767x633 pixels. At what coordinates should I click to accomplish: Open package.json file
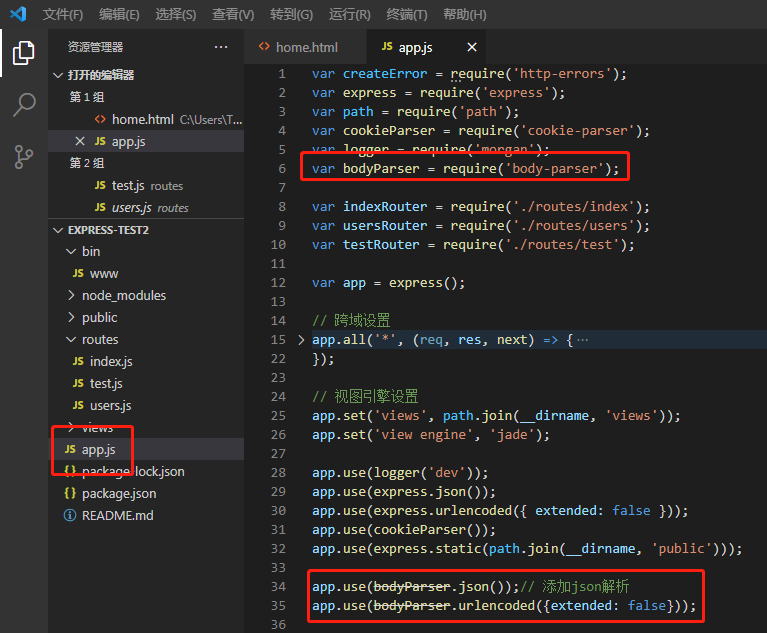coord(146,493)
